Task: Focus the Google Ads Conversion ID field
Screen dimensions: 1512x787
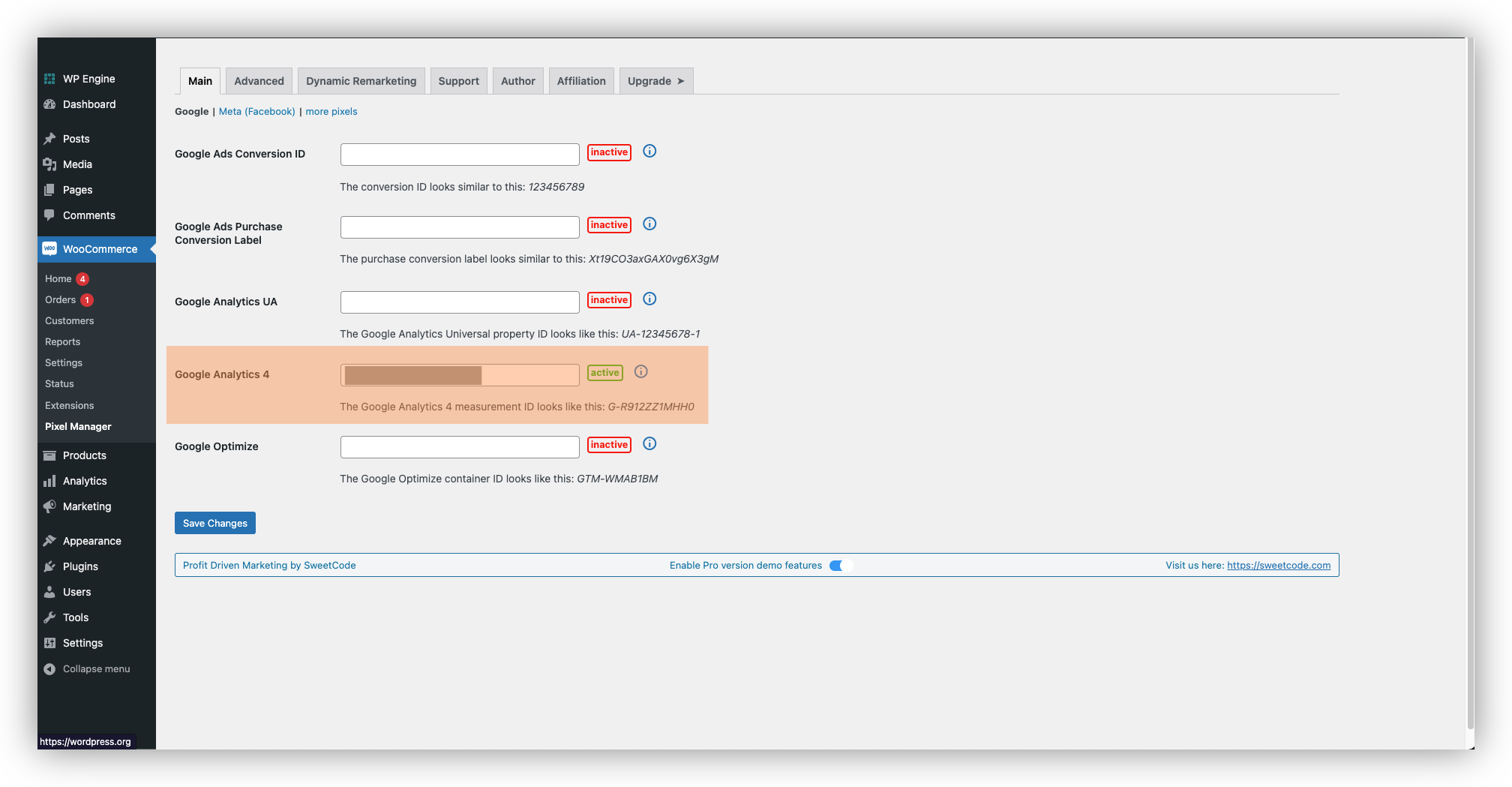Action: point(460,155)
